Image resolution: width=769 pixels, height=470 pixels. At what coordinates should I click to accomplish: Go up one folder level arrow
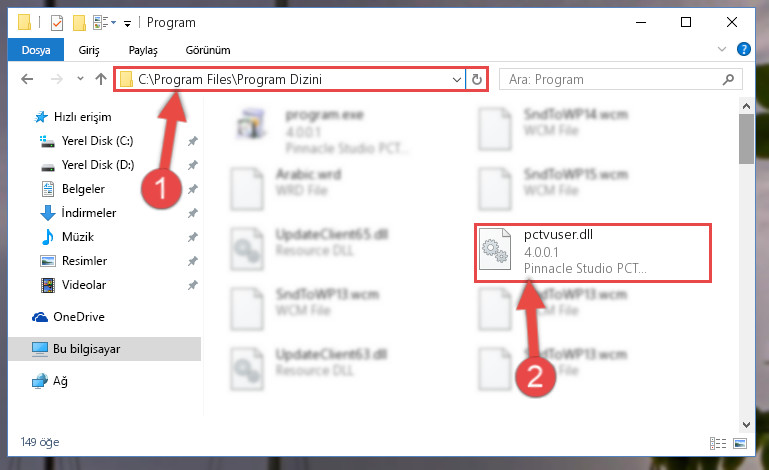101,79
